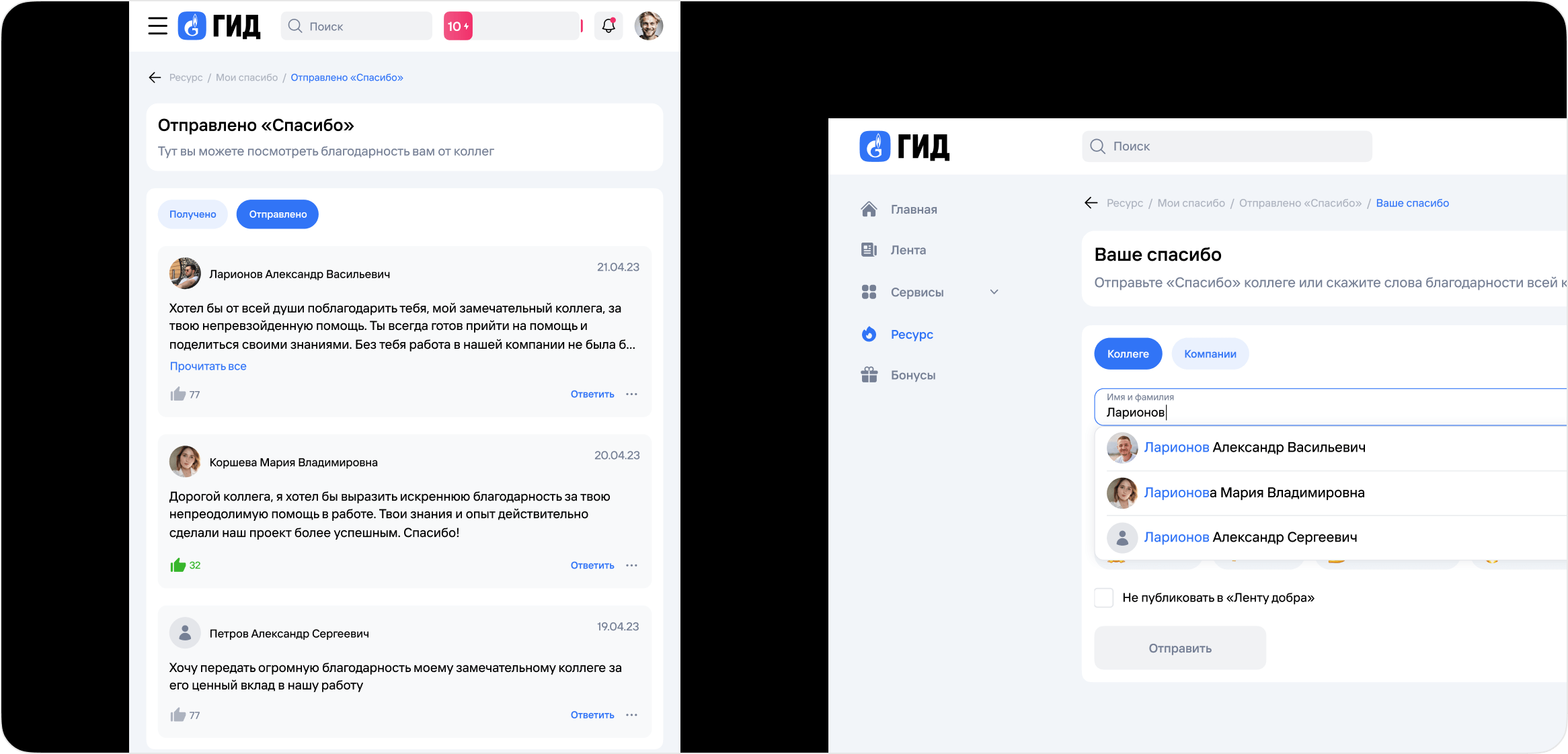Open the user profile avatar
Screen dimensions: 1568x754
click(x=649, y=26)
